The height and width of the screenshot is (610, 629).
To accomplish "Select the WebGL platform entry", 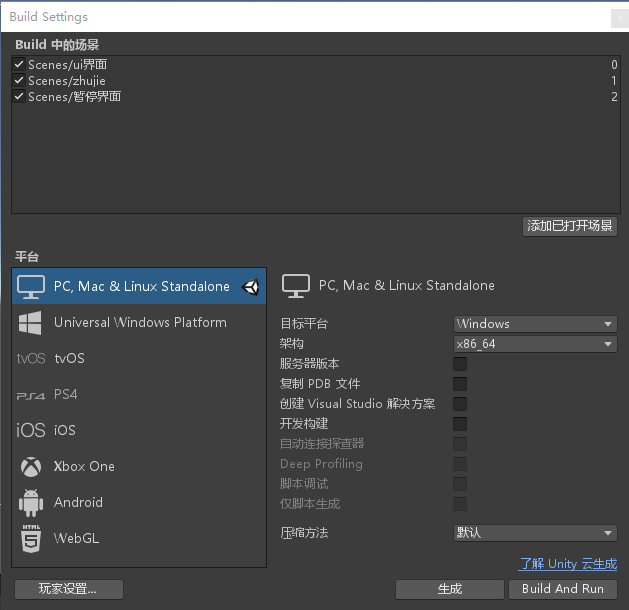I will (x=139, y=539).
